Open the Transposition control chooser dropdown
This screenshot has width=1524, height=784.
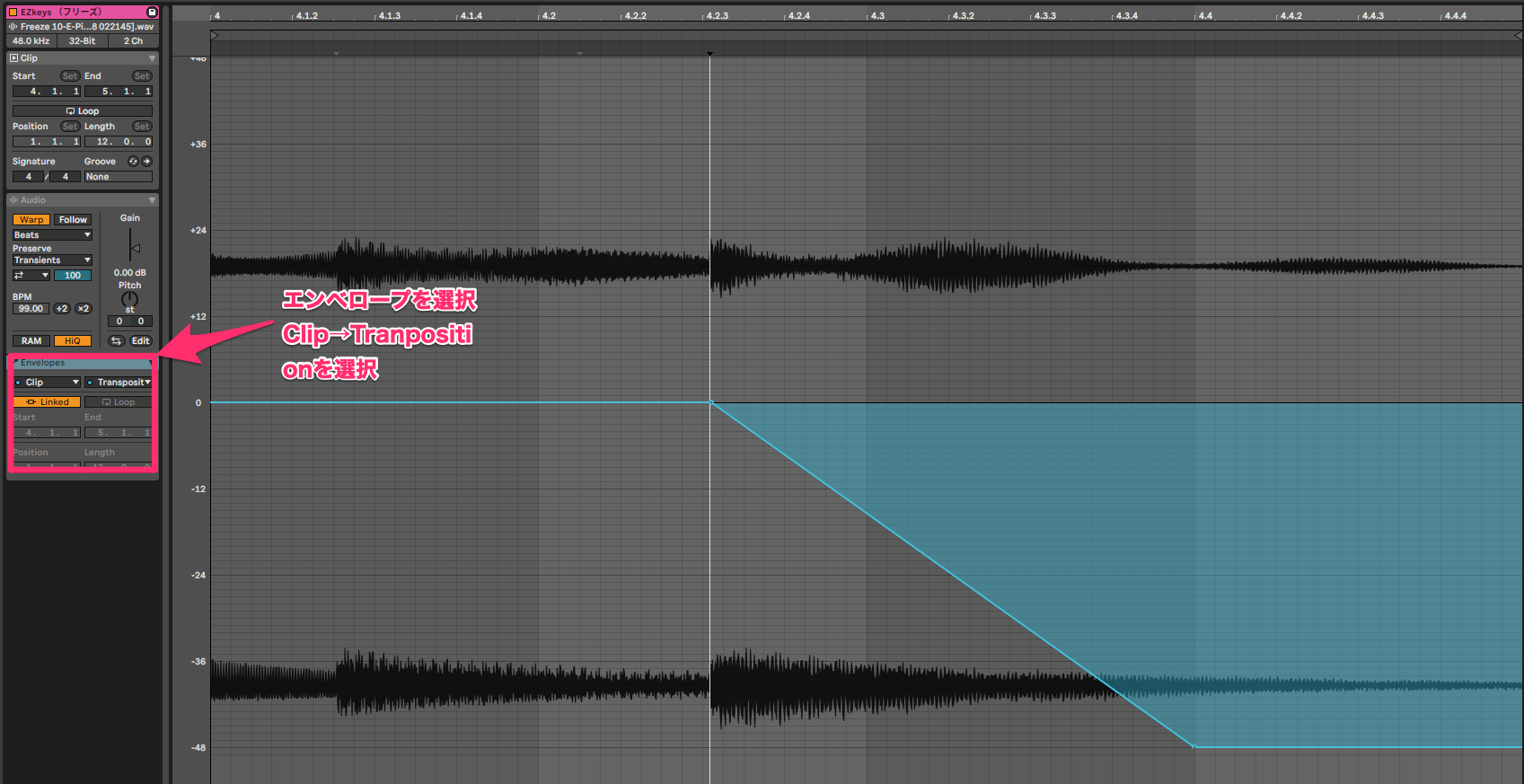coord(119,383)
